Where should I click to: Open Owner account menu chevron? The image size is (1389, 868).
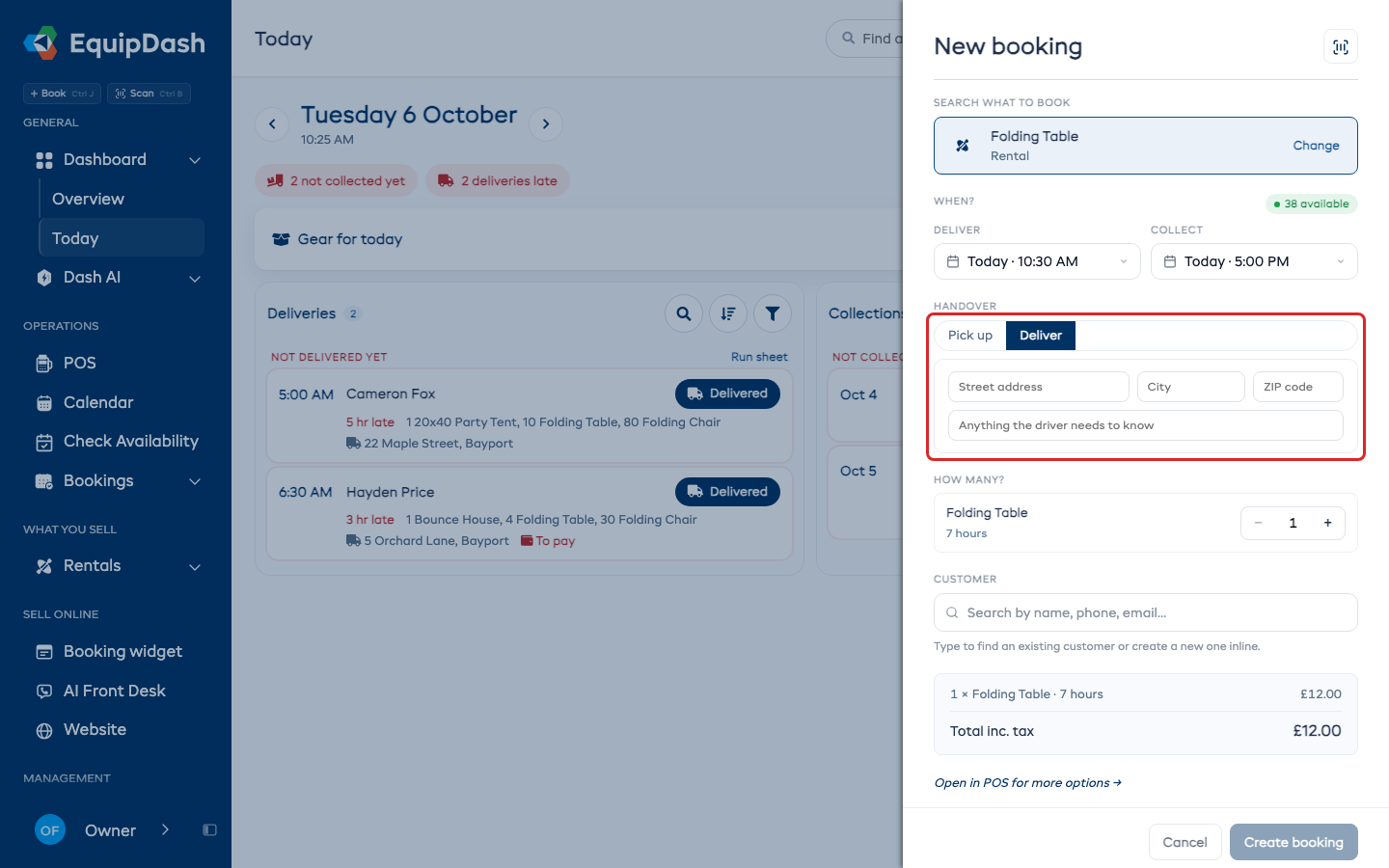pos(165,829)
